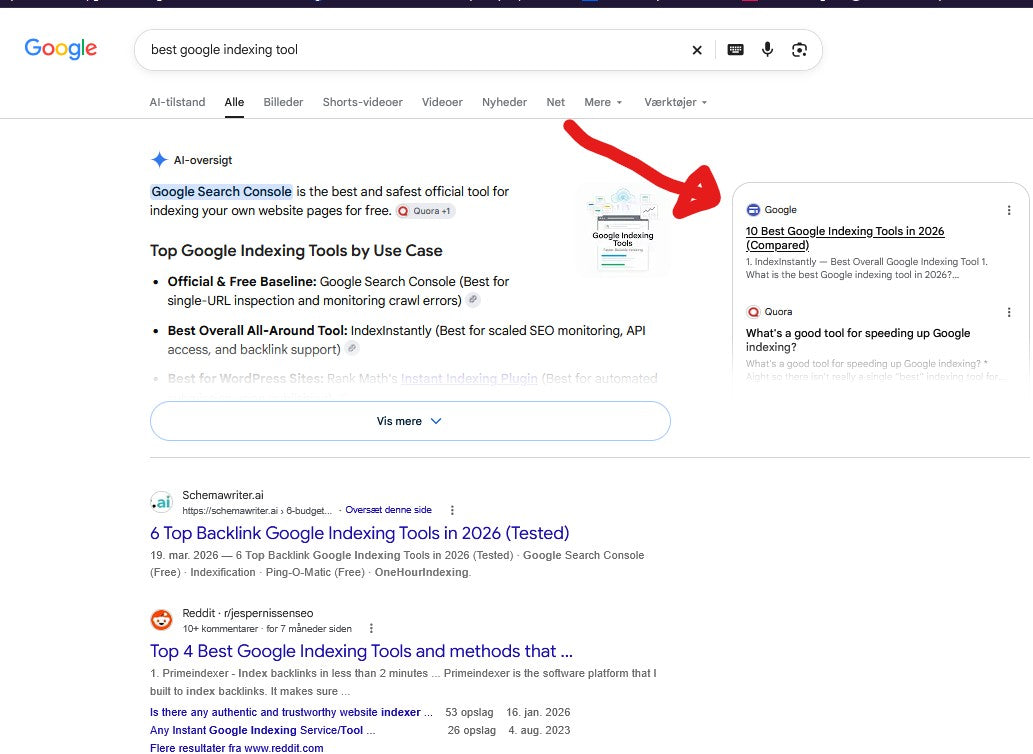
Task: Click '26 opslag' text in Reddit result
Action: coord(472,730)
